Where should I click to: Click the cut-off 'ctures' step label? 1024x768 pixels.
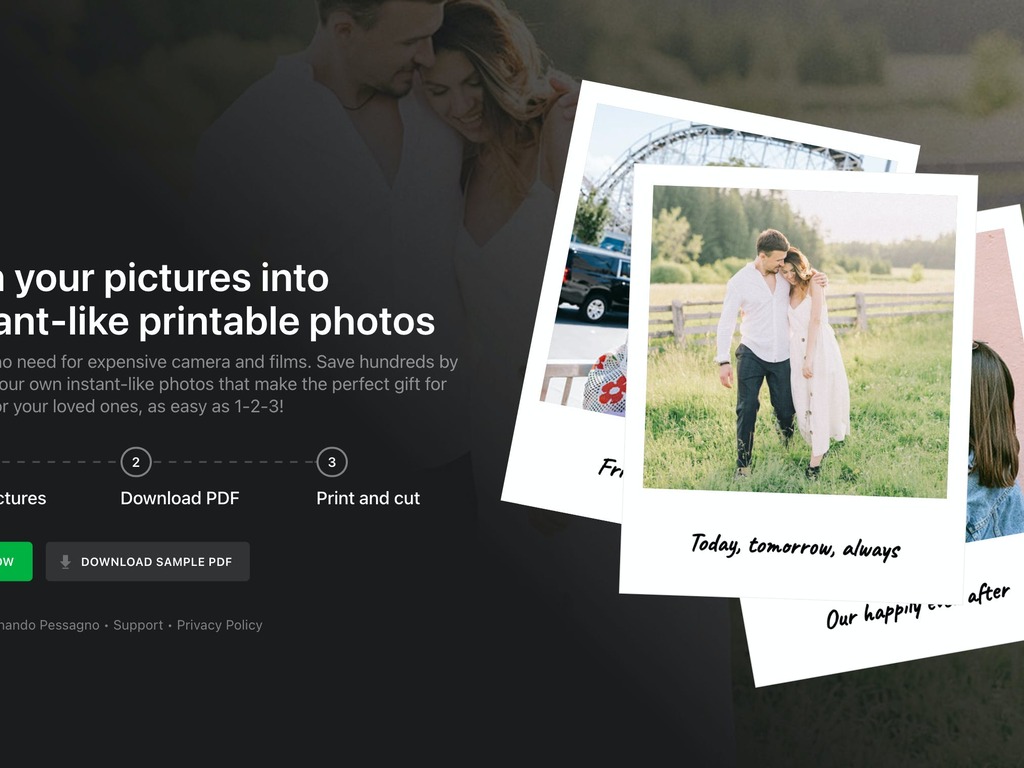(23, 498)
